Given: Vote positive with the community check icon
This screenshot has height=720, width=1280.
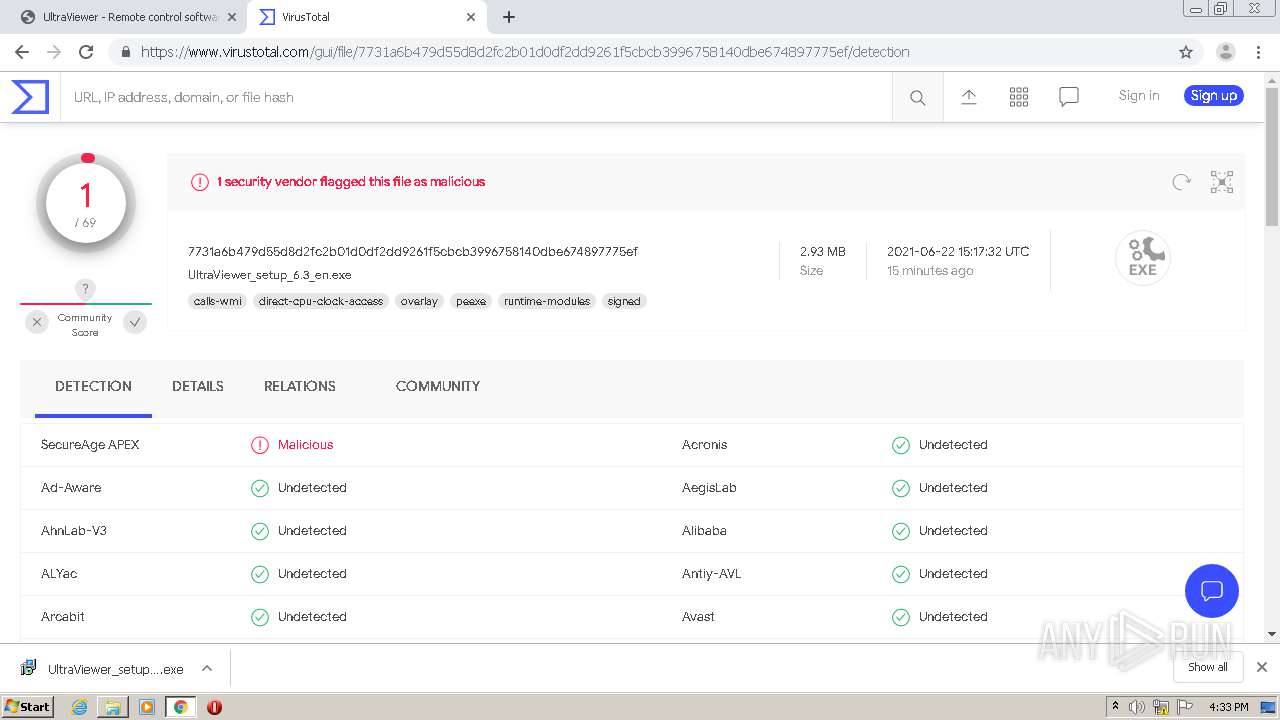Looking at the screenshot, I should tap(135, 322).
